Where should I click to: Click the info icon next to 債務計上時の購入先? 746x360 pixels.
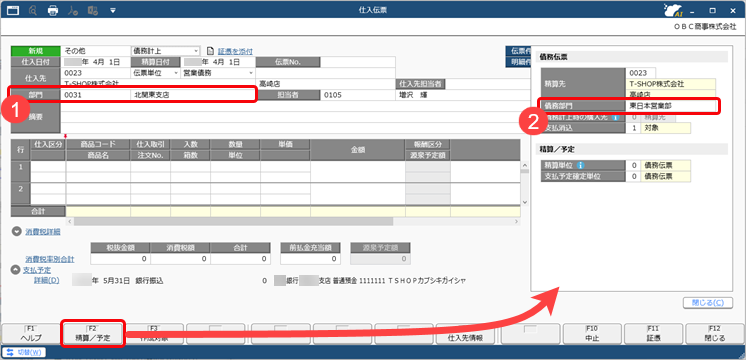pyautogui.click(x=616, y=117)
